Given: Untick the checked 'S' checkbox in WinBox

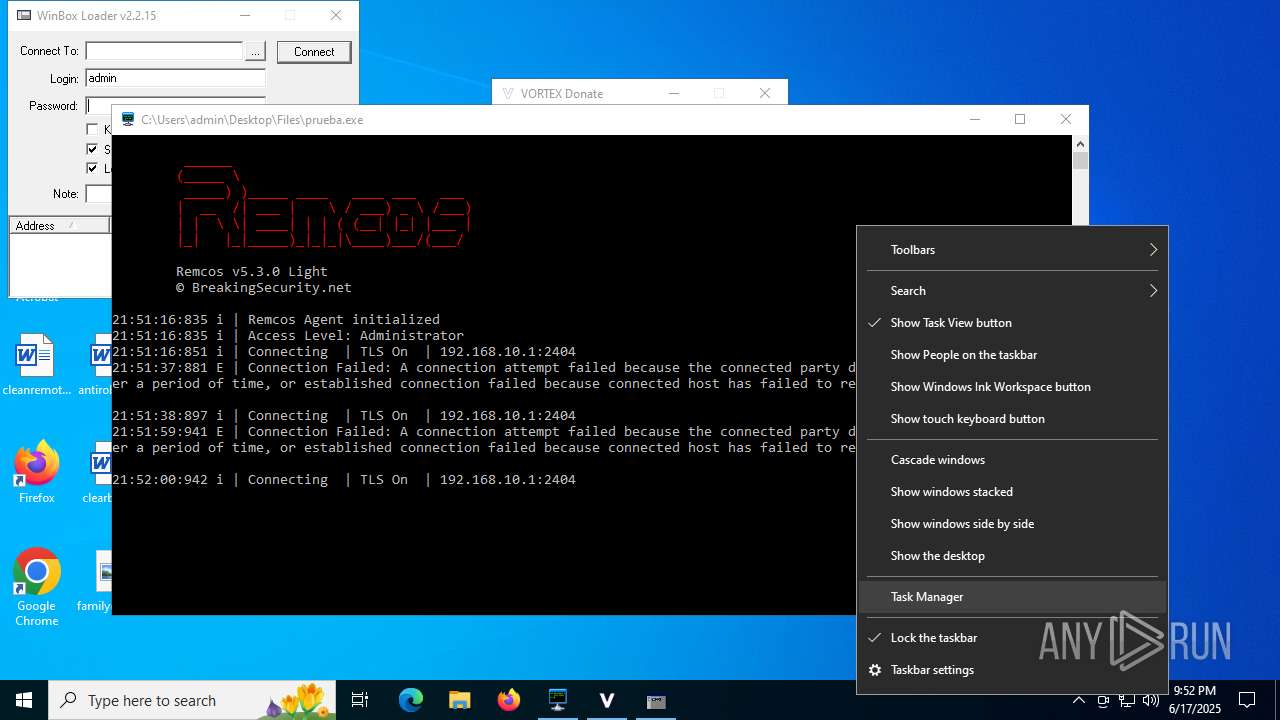Looking at the screenshot, I should [92, 149].
